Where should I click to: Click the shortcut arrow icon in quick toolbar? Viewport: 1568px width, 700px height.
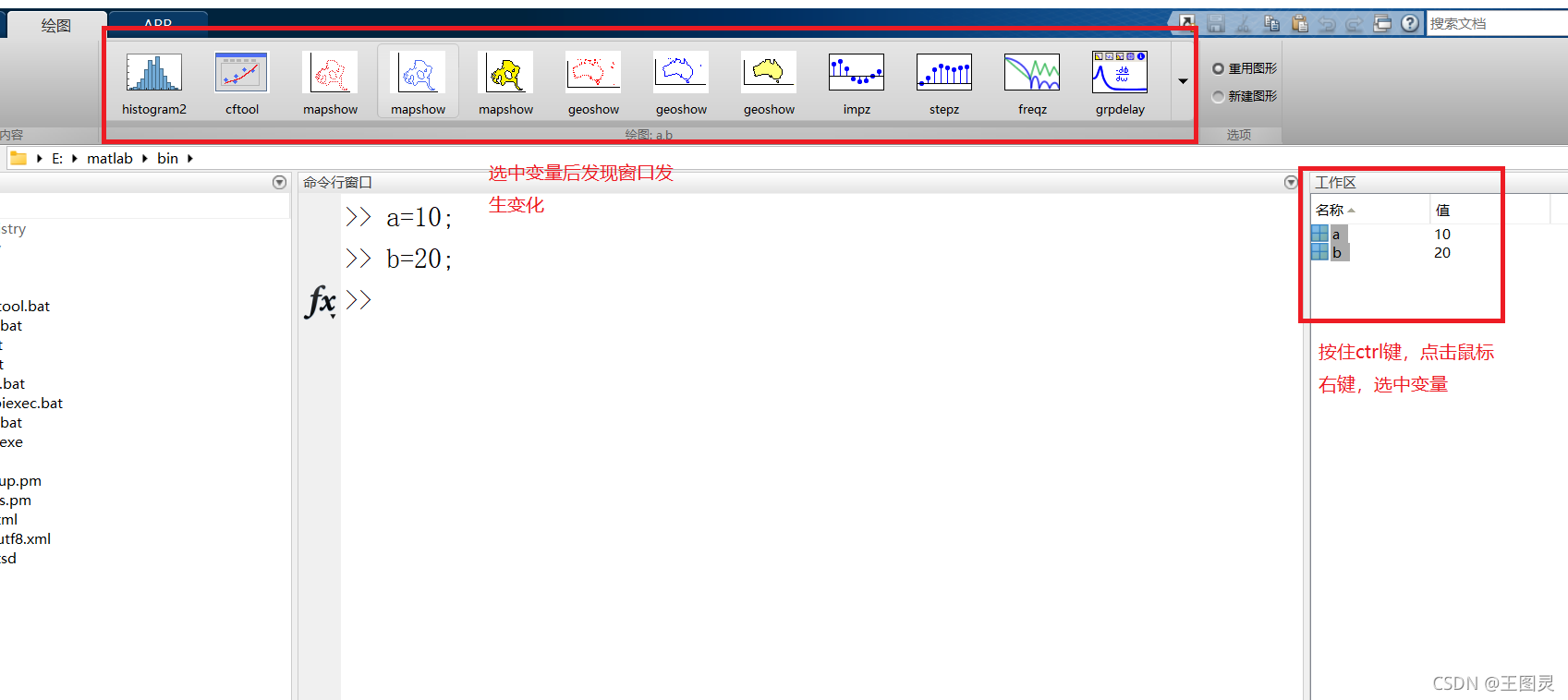click(x=1187, y=20)
